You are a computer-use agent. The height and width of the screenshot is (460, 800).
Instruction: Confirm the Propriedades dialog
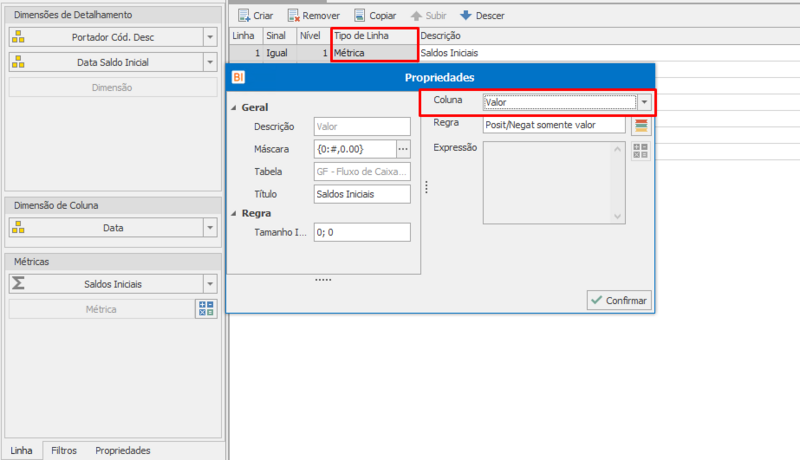tap(619, 300)
